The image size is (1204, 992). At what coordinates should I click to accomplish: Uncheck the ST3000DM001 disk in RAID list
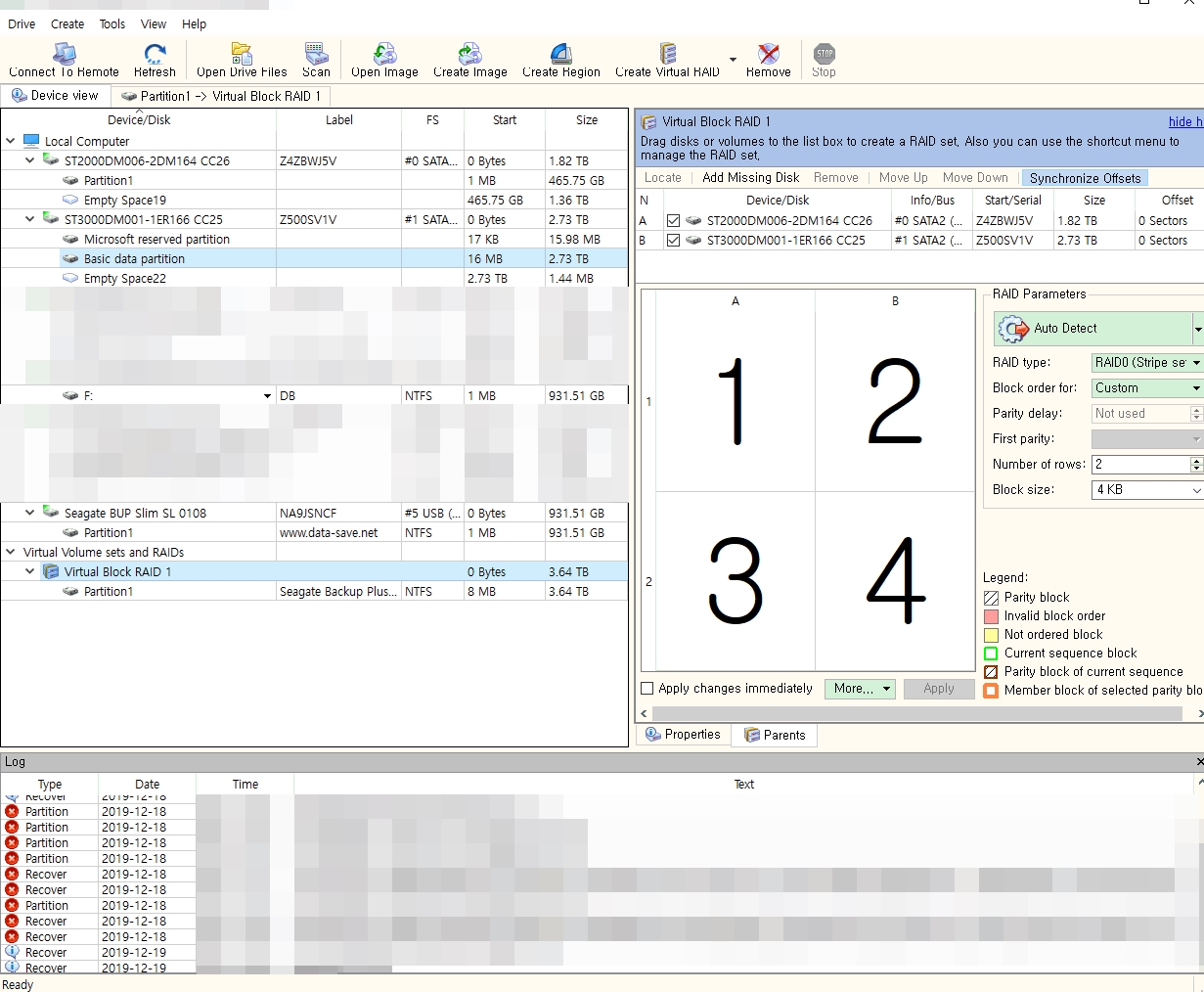pyautogui.click(x=673, y=241)
